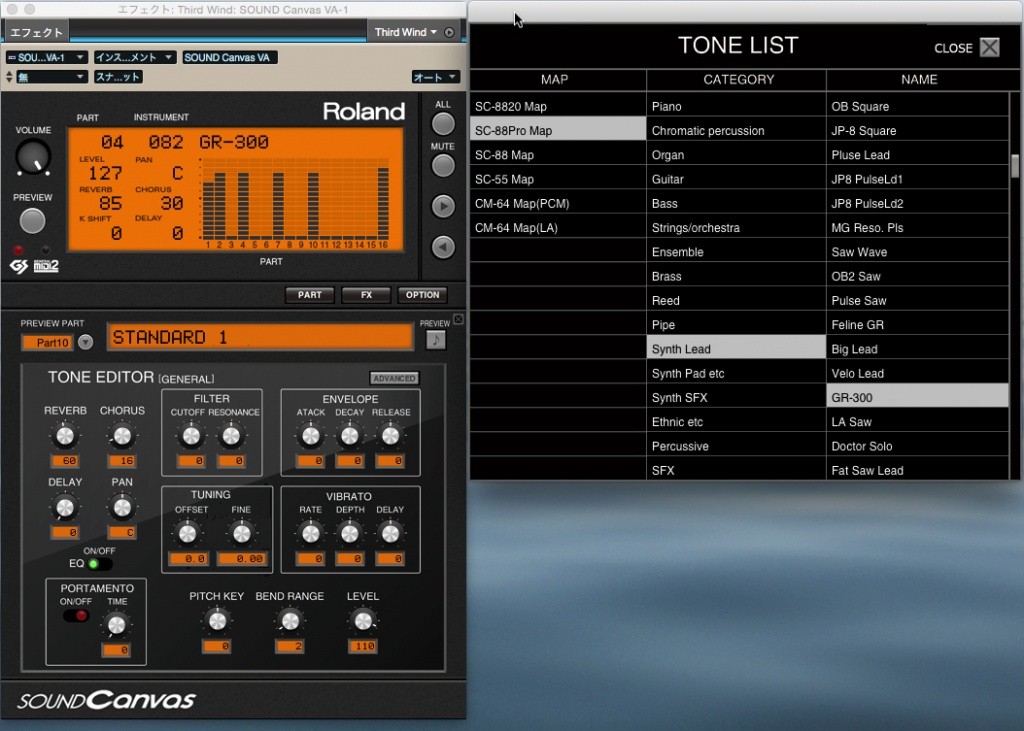
Task: Enable the red PREVIEW toggle on the left panel
Action: click(18, 249)
